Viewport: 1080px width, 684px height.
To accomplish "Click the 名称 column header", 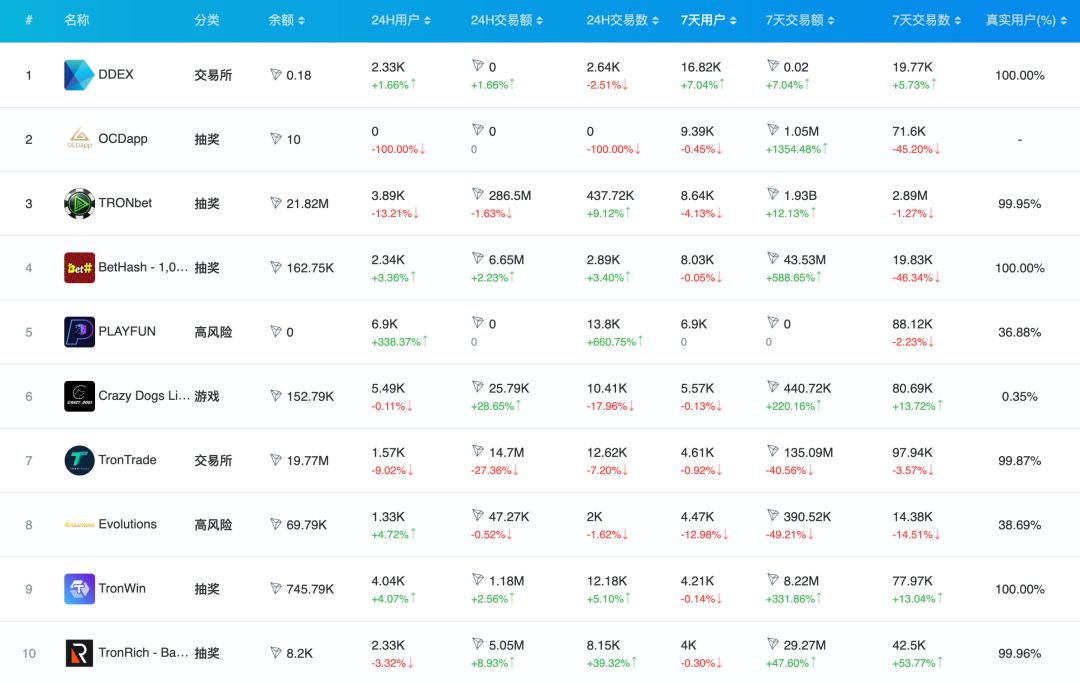I will (x=76, y=20).
